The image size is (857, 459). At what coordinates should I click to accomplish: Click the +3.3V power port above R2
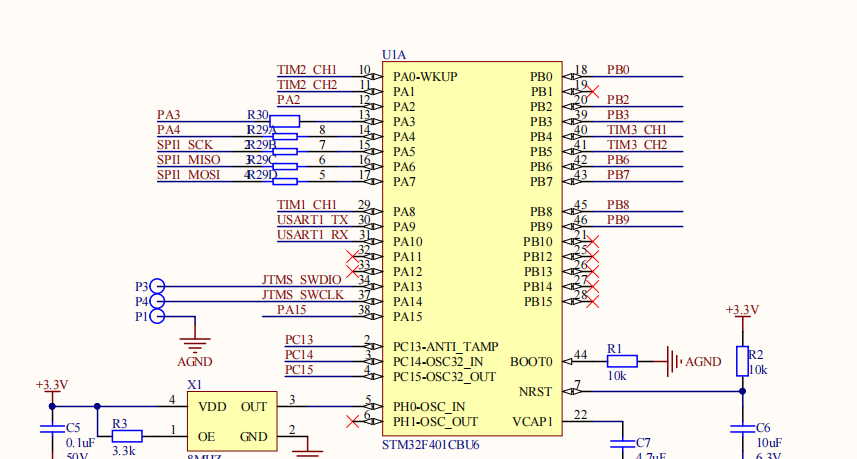(742, 311)
